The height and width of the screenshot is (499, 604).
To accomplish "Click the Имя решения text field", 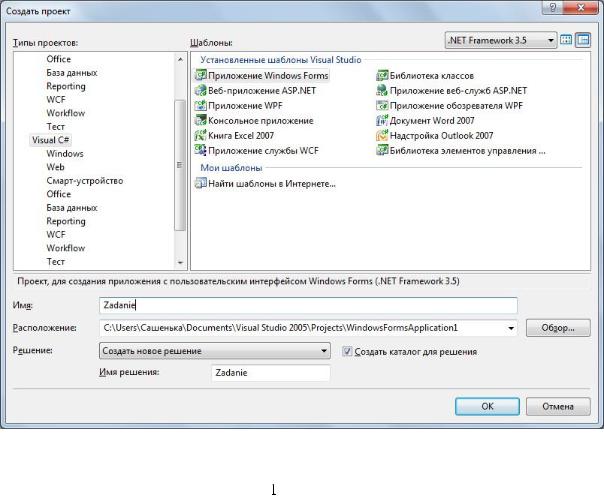I will pos(271,373).
